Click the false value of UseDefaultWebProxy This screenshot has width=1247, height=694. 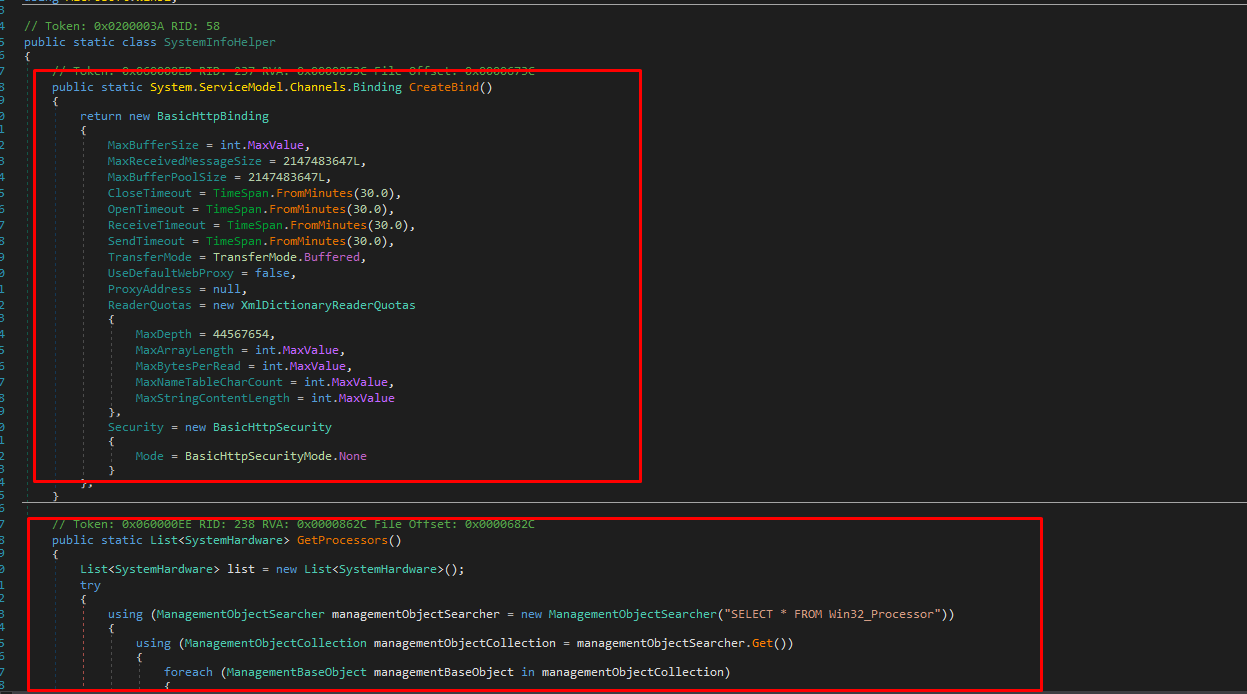pos(272,273)
